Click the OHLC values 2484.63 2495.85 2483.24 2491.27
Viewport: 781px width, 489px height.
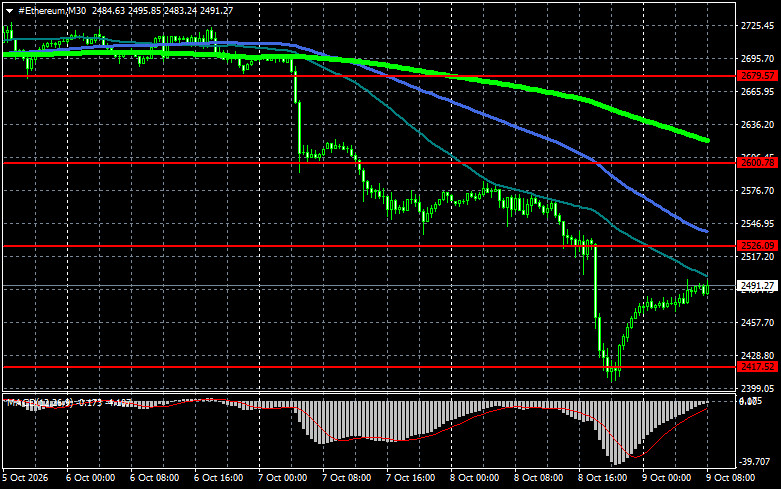click(162, 10)
